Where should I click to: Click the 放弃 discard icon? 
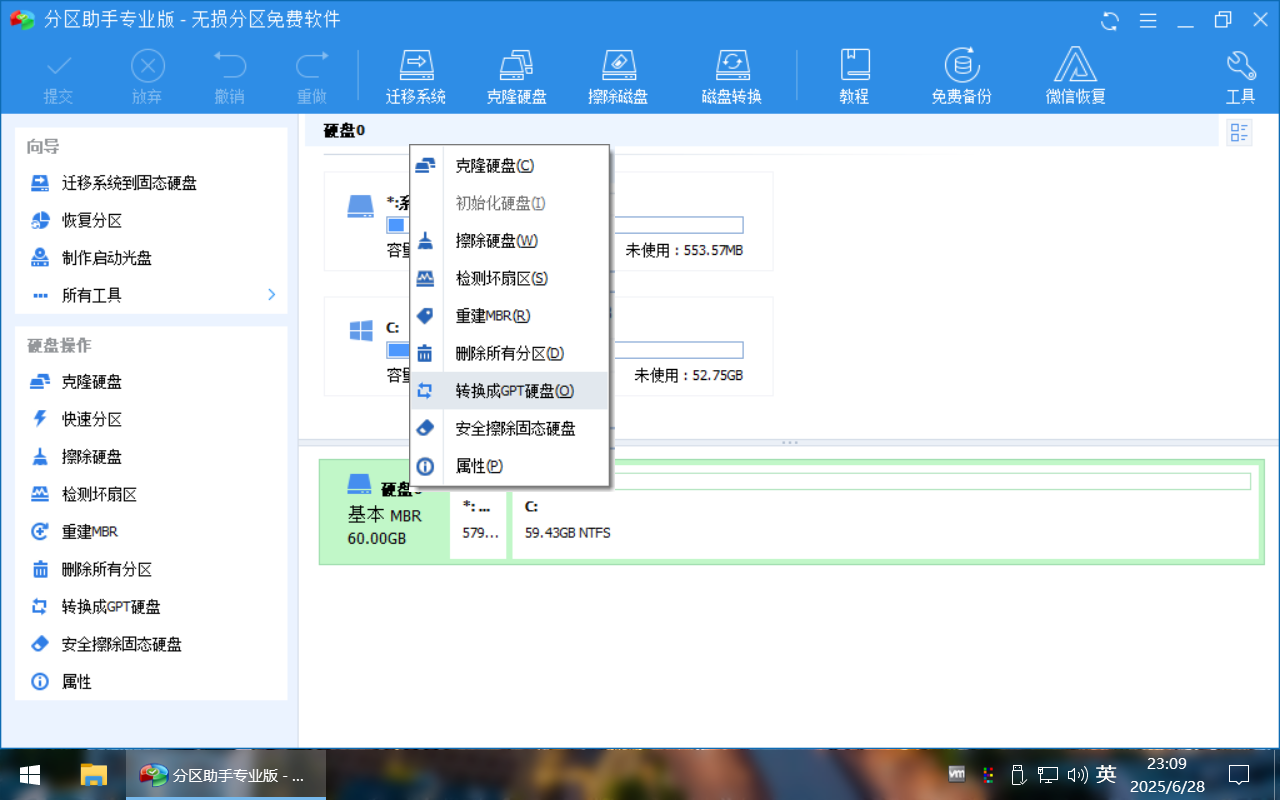click(x=147, y=76)
